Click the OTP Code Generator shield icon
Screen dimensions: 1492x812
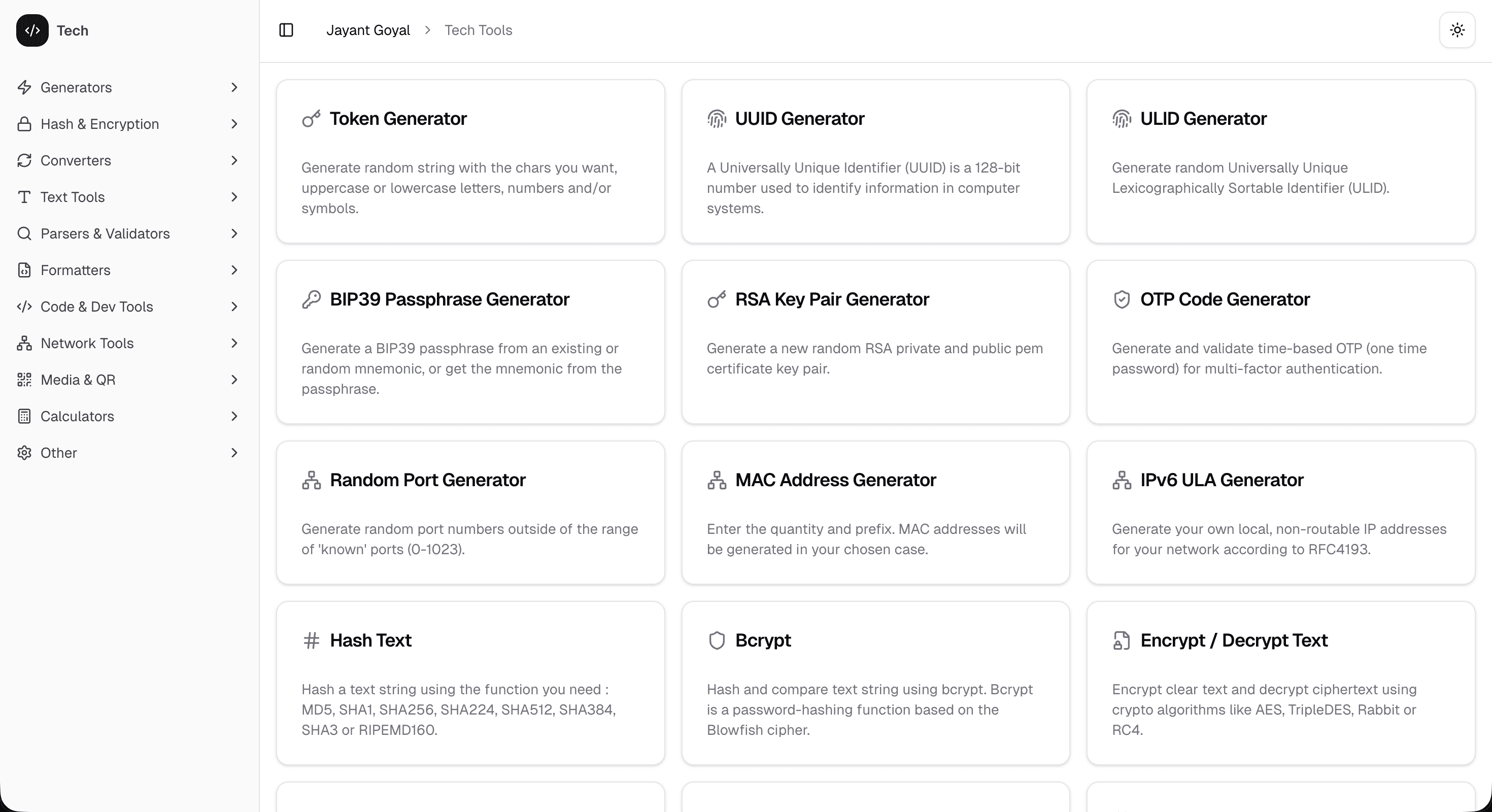click(x=1122, y=299)
